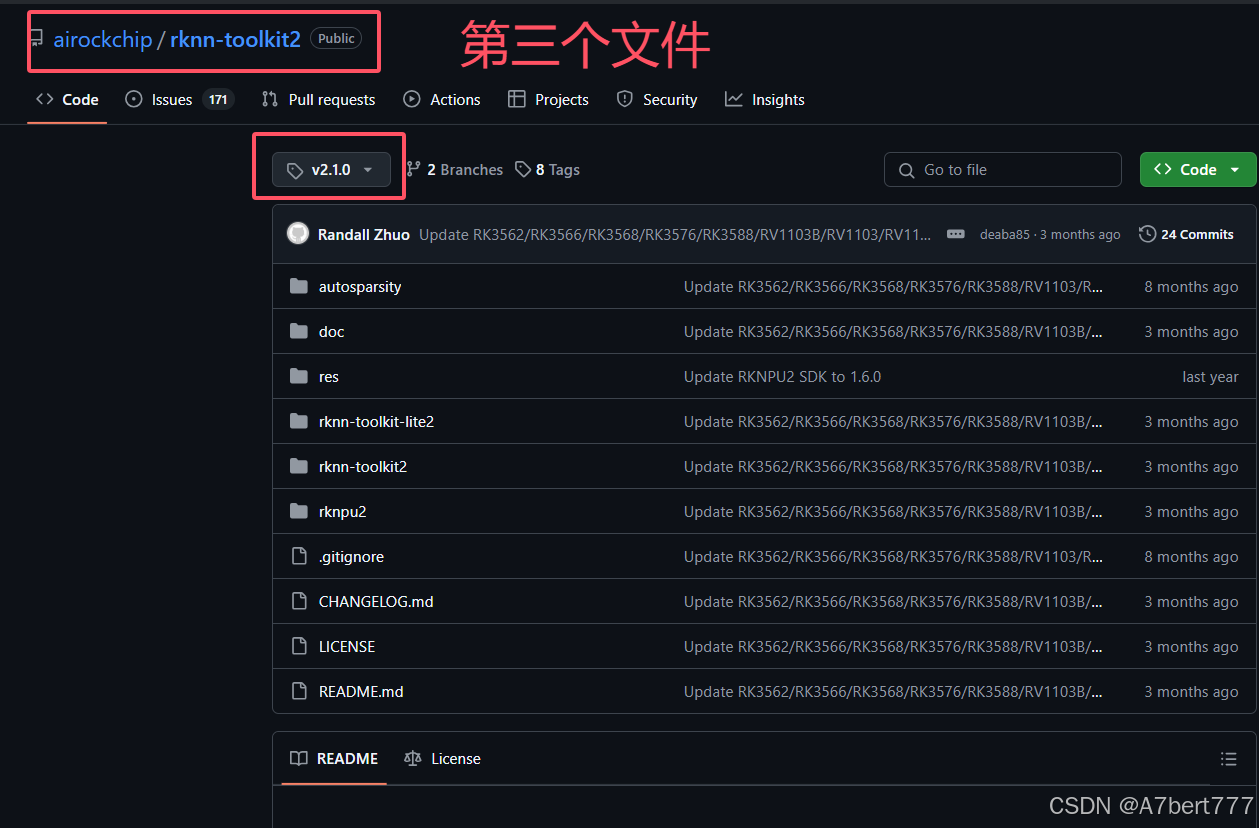This screenshot has height=828, width=1259.
Task: Click the autosparsity folder icon
Action: (298, 286)
